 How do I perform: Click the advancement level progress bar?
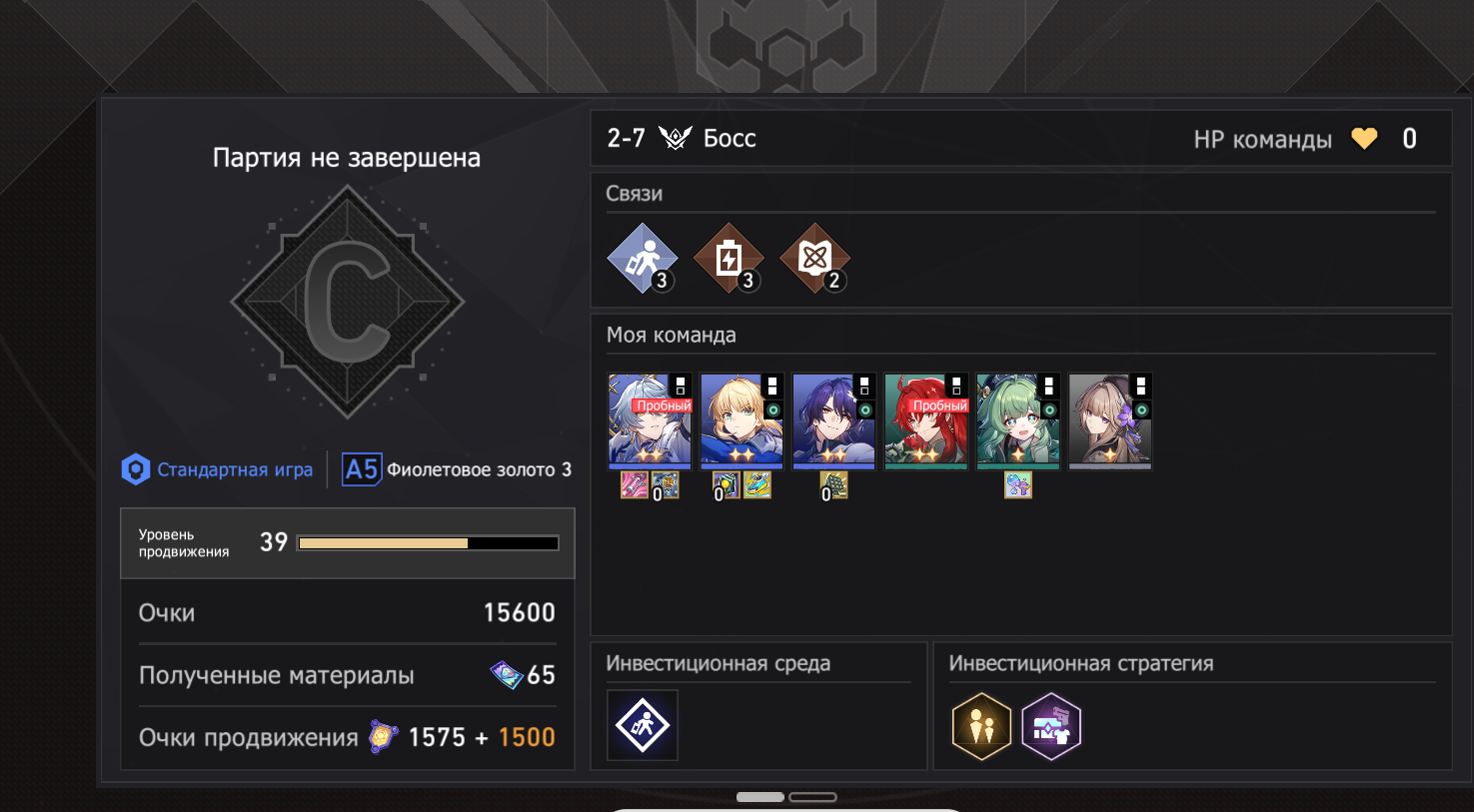(428, 543)
